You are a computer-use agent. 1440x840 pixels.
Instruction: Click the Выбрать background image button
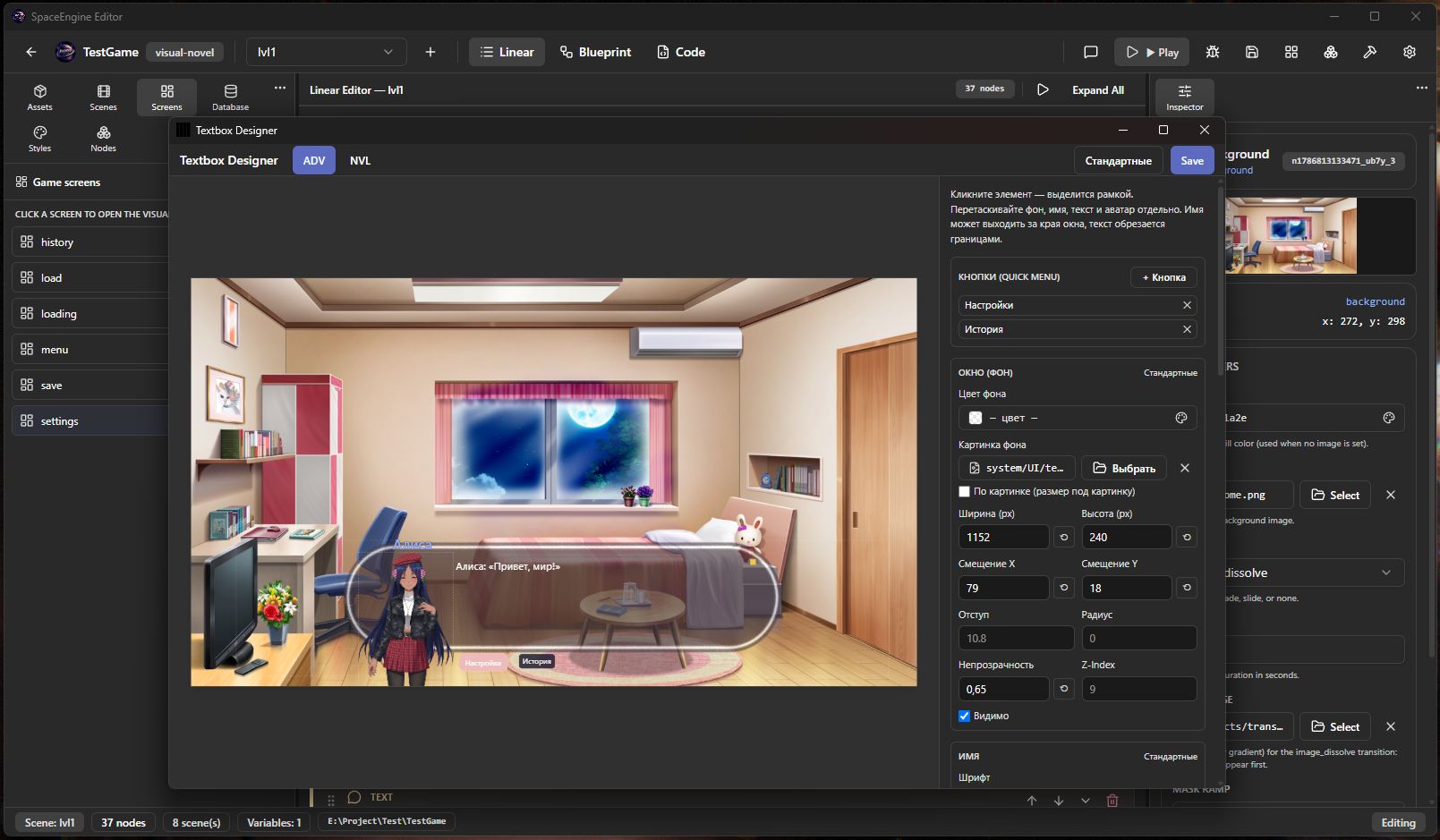click(x=1124, y=468)
